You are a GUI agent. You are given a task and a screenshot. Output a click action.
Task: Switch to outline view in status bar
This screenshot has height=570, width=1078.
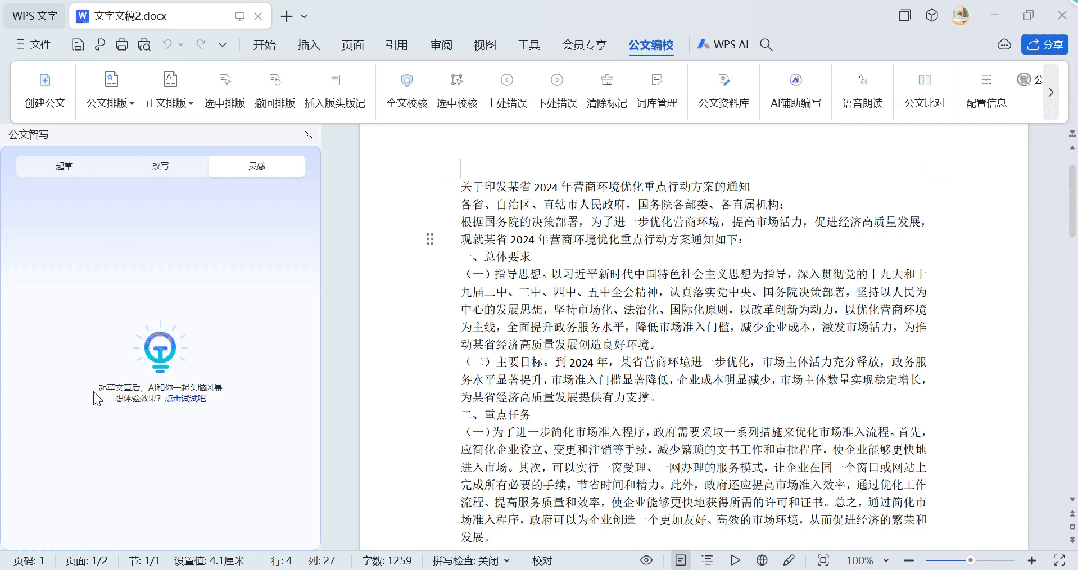point(707,560)
